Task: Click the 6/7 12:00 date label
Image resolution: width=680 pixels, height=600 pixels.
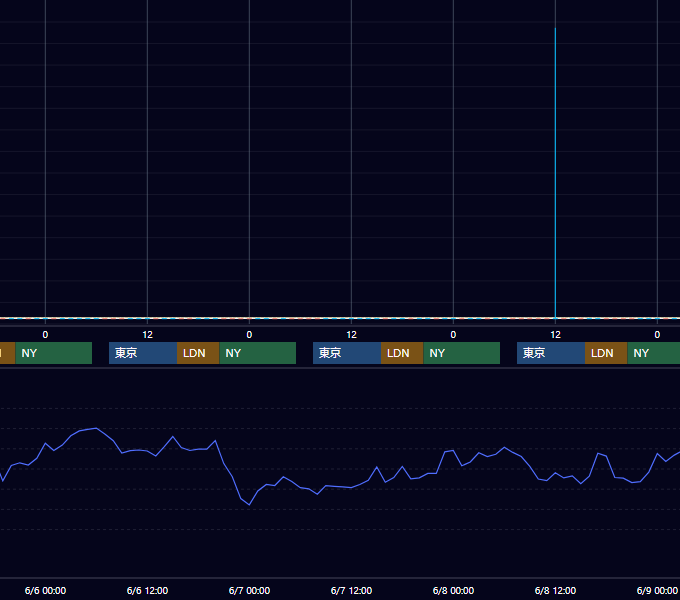Action: (351, 590)
